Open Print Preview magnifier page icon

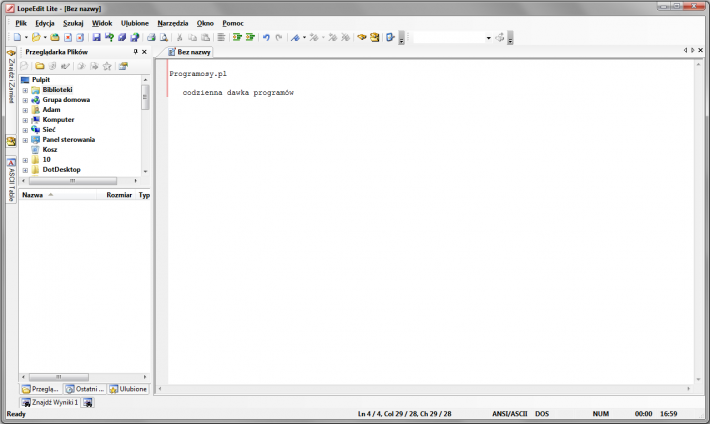(x=164, y=38)
